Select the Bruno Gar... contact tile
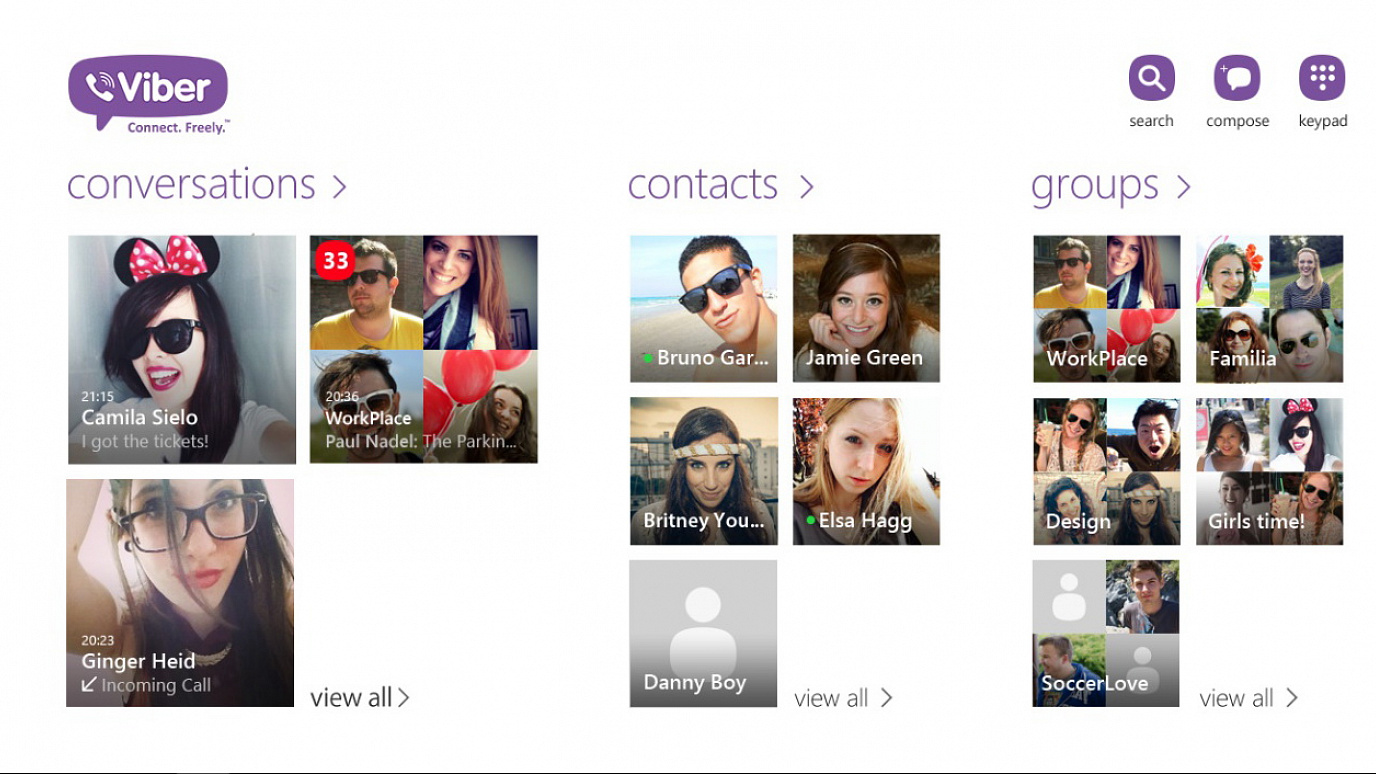This screenshot has width=1376, height=774. coord(703,308)
